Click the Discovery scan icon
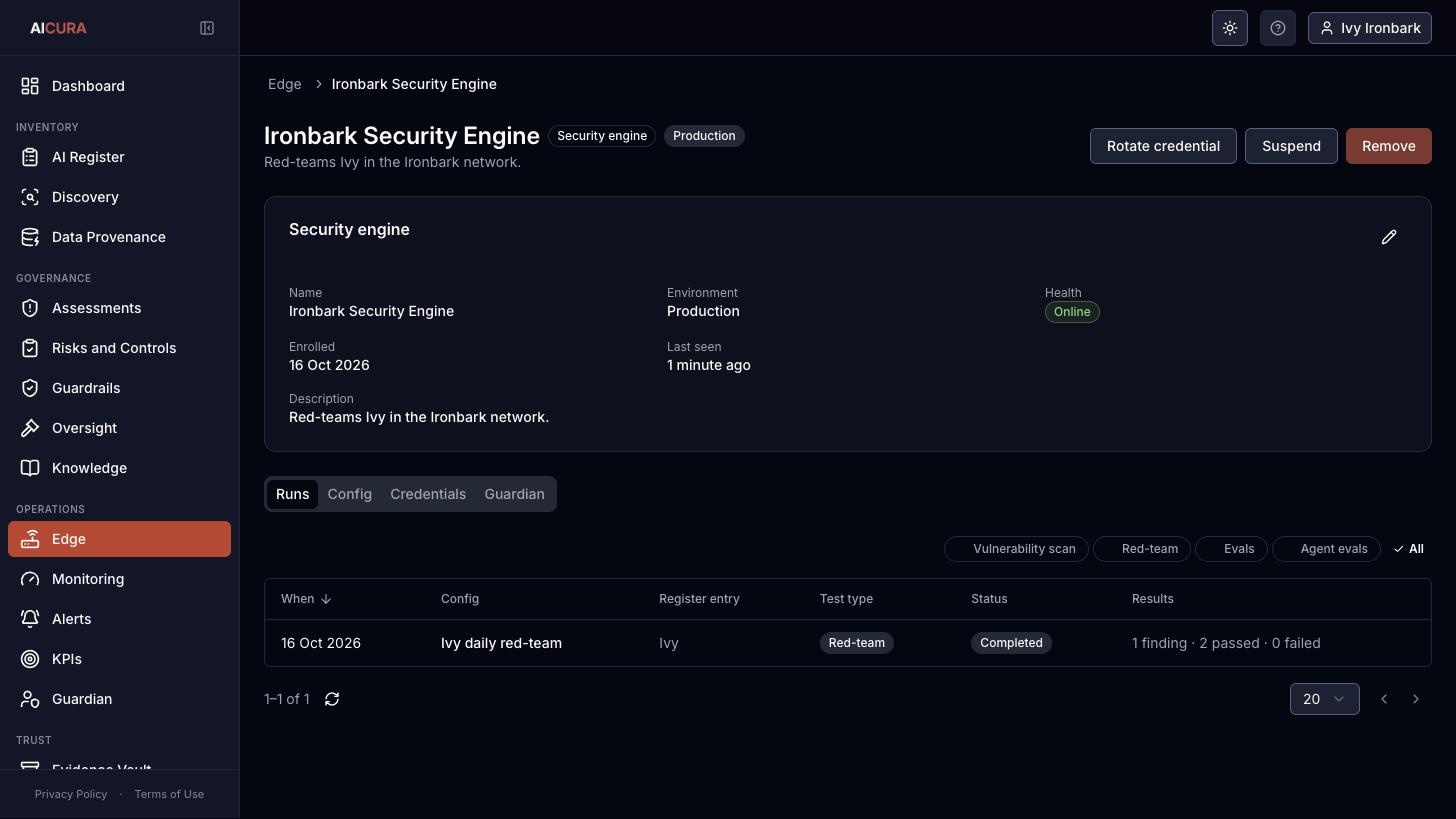Image resolution: width=1456 pixels, height=819 pixels. 30,197
